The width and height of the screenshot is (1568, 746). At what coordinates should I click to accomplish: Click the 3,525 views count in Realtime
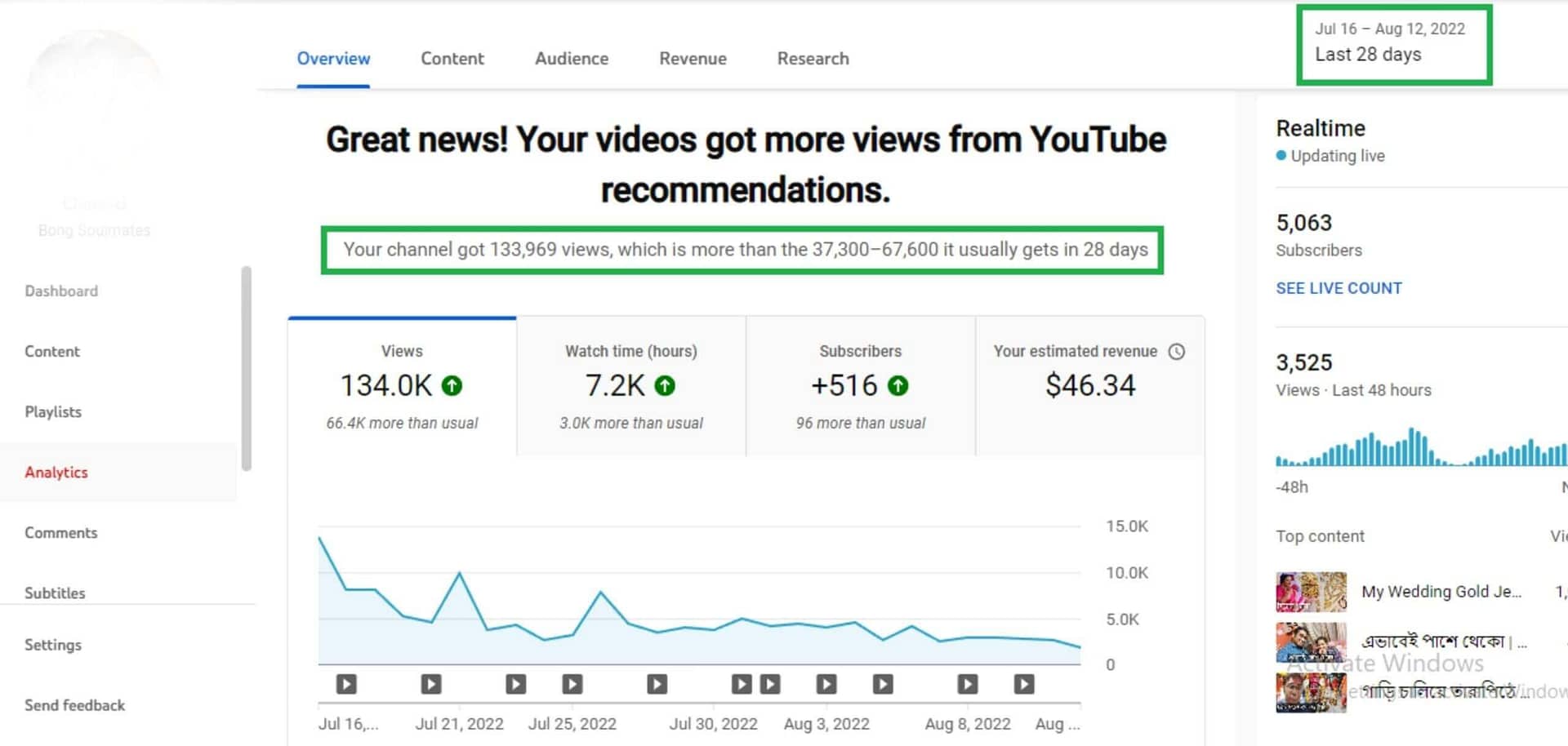1304,362
